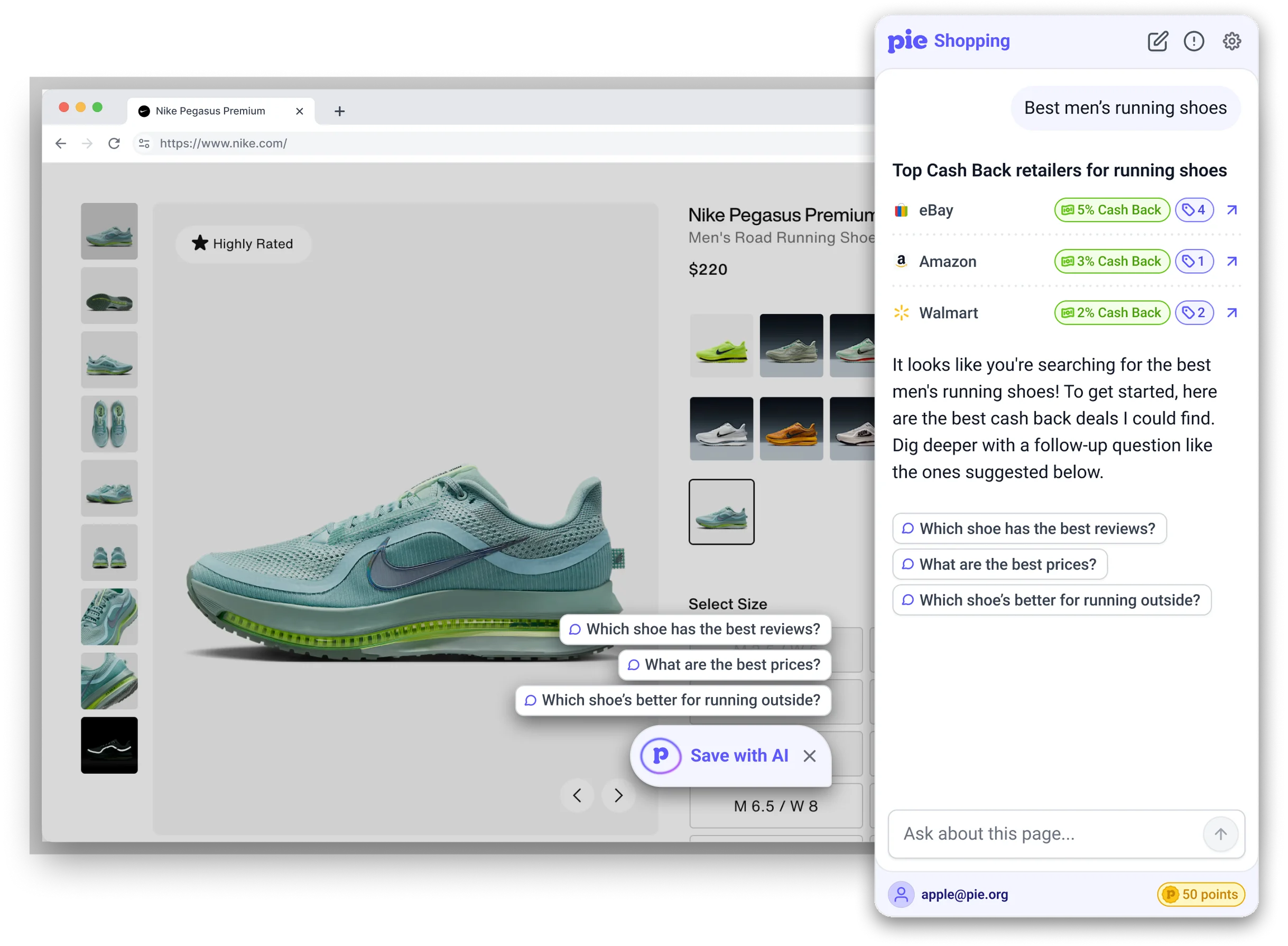This screenshot has width=1288, height=946.
Task: Open a new browser tab
Action: [x=340, y=111]
